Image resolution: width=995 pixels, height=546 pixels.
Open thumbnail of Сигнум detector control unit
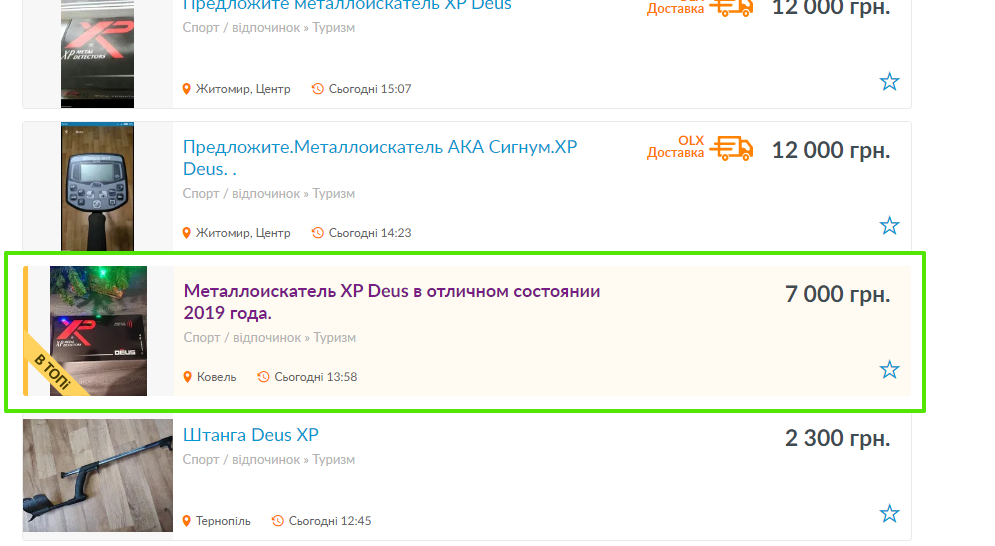pos(97,187)
